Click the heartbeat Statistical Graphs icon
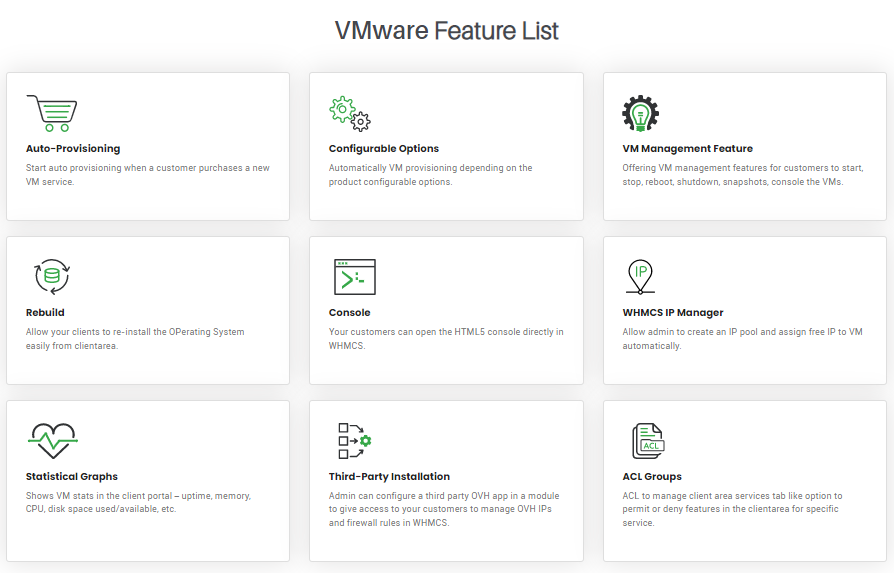 click(x=52, y=441)
